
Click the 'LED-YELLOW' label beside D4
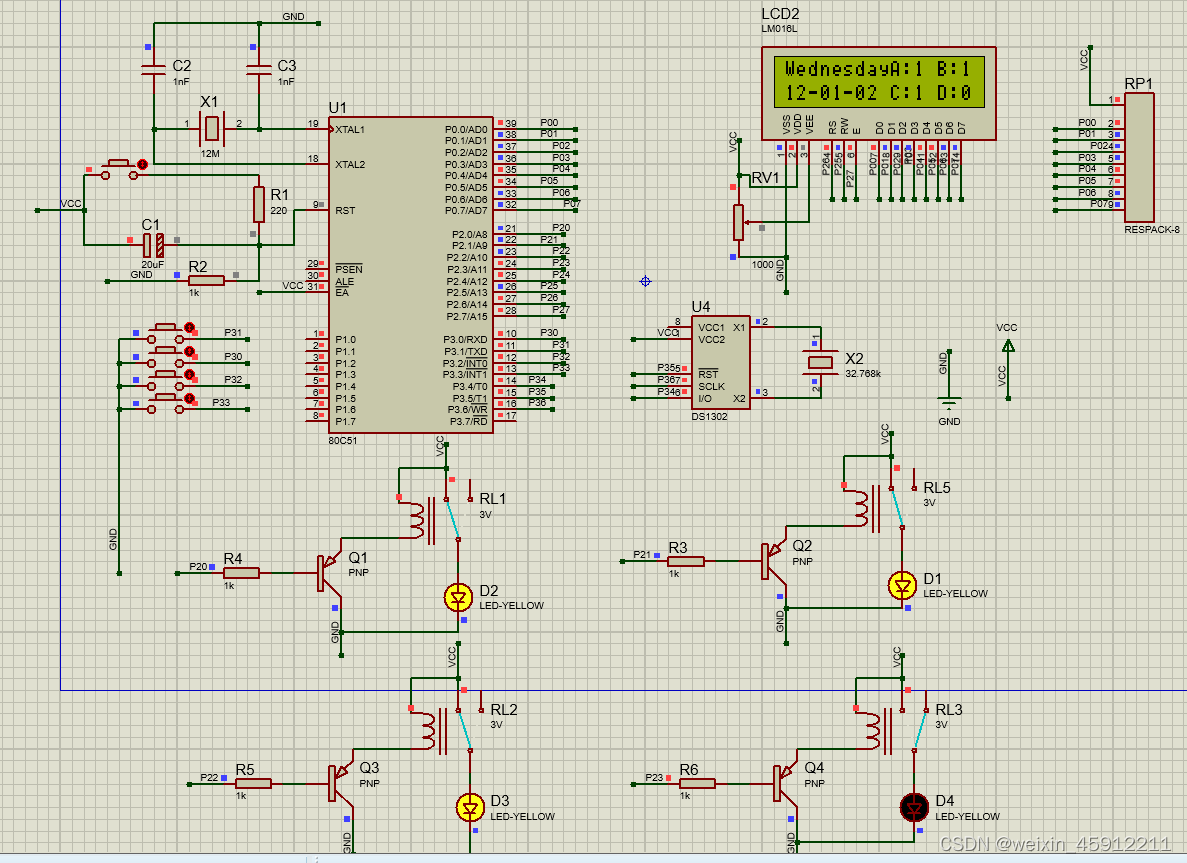click(967, 817)
